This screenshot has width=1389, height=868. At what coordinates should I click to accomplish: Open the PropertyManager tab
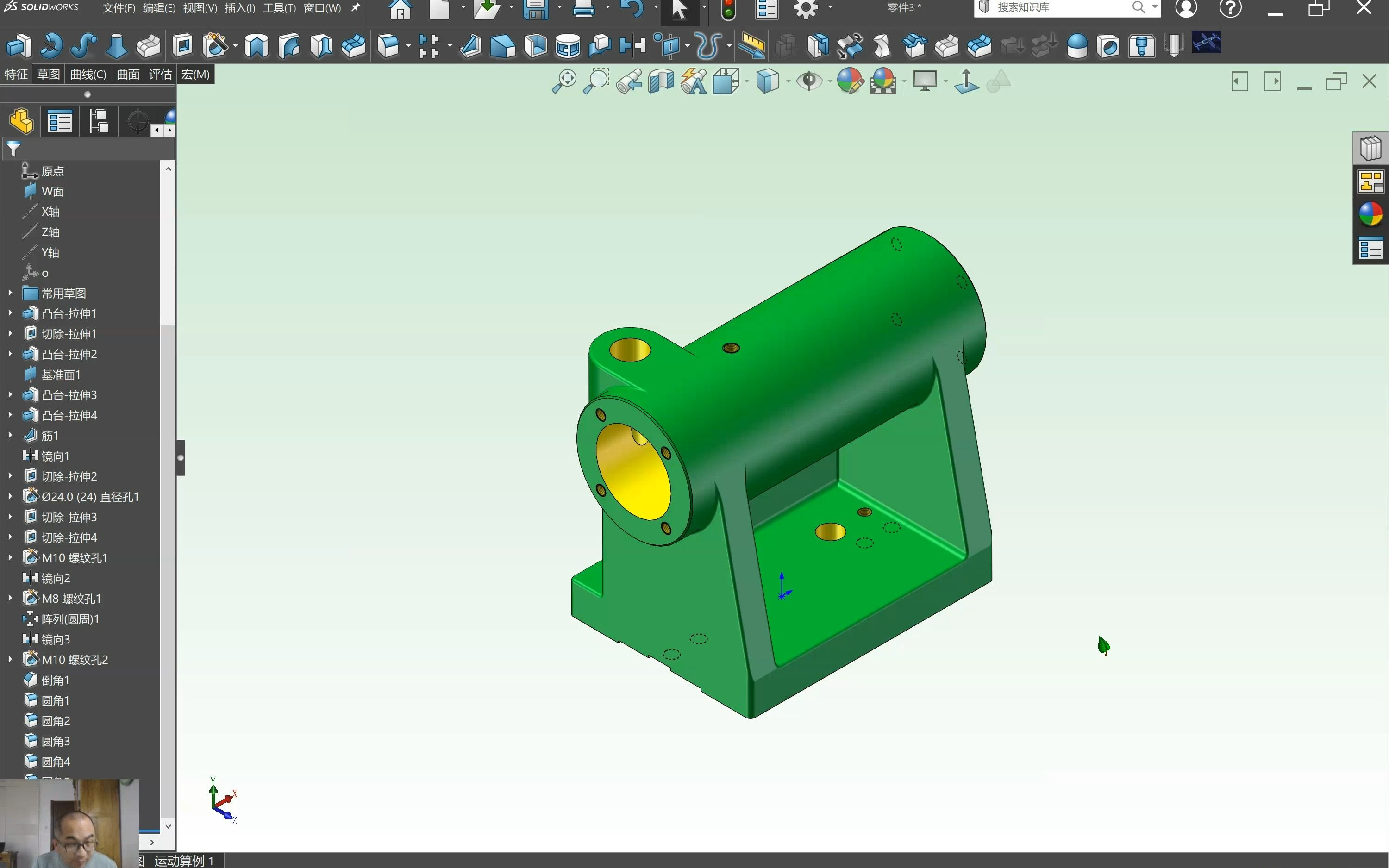(60, 122)
